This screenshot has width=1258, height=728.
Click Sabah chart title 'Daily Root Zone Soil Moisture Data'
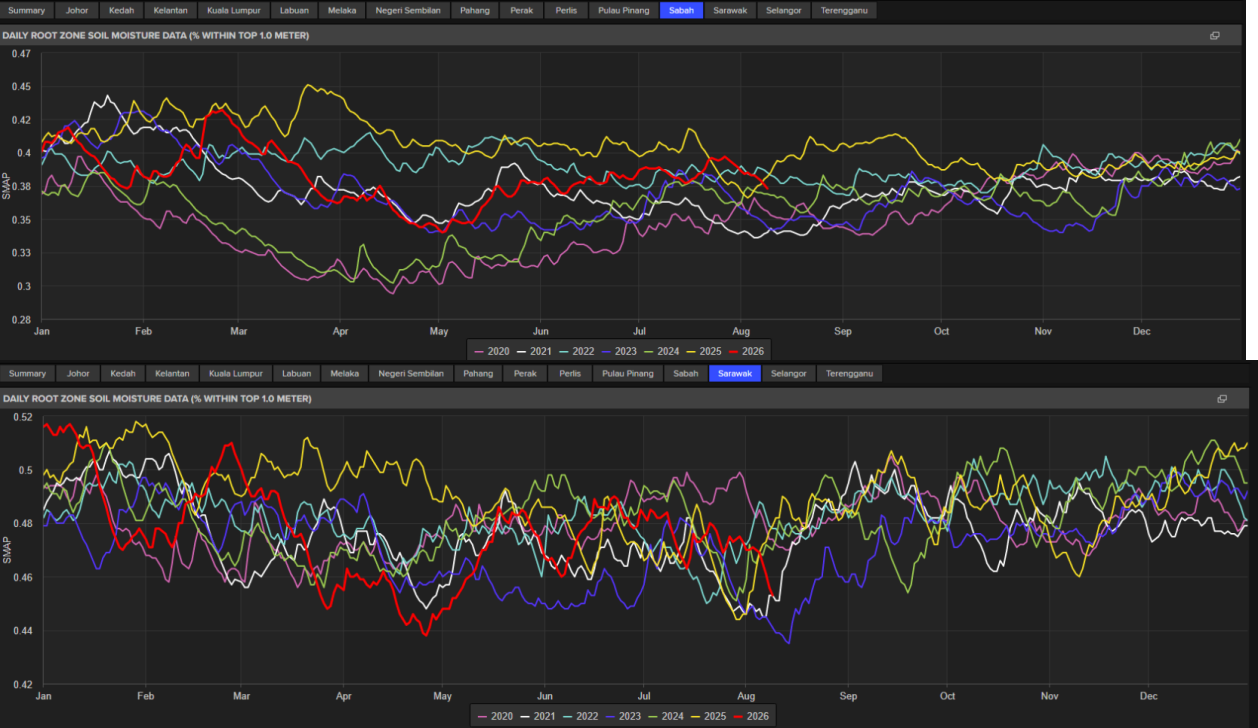pos(155,36)
